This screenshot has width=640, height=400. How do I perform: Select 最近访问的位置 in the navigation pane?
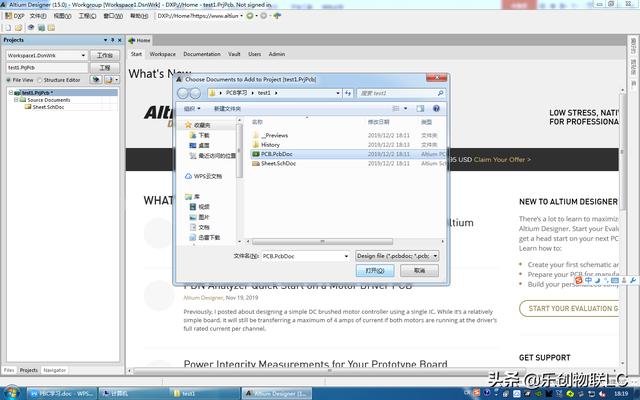(213, 156)
